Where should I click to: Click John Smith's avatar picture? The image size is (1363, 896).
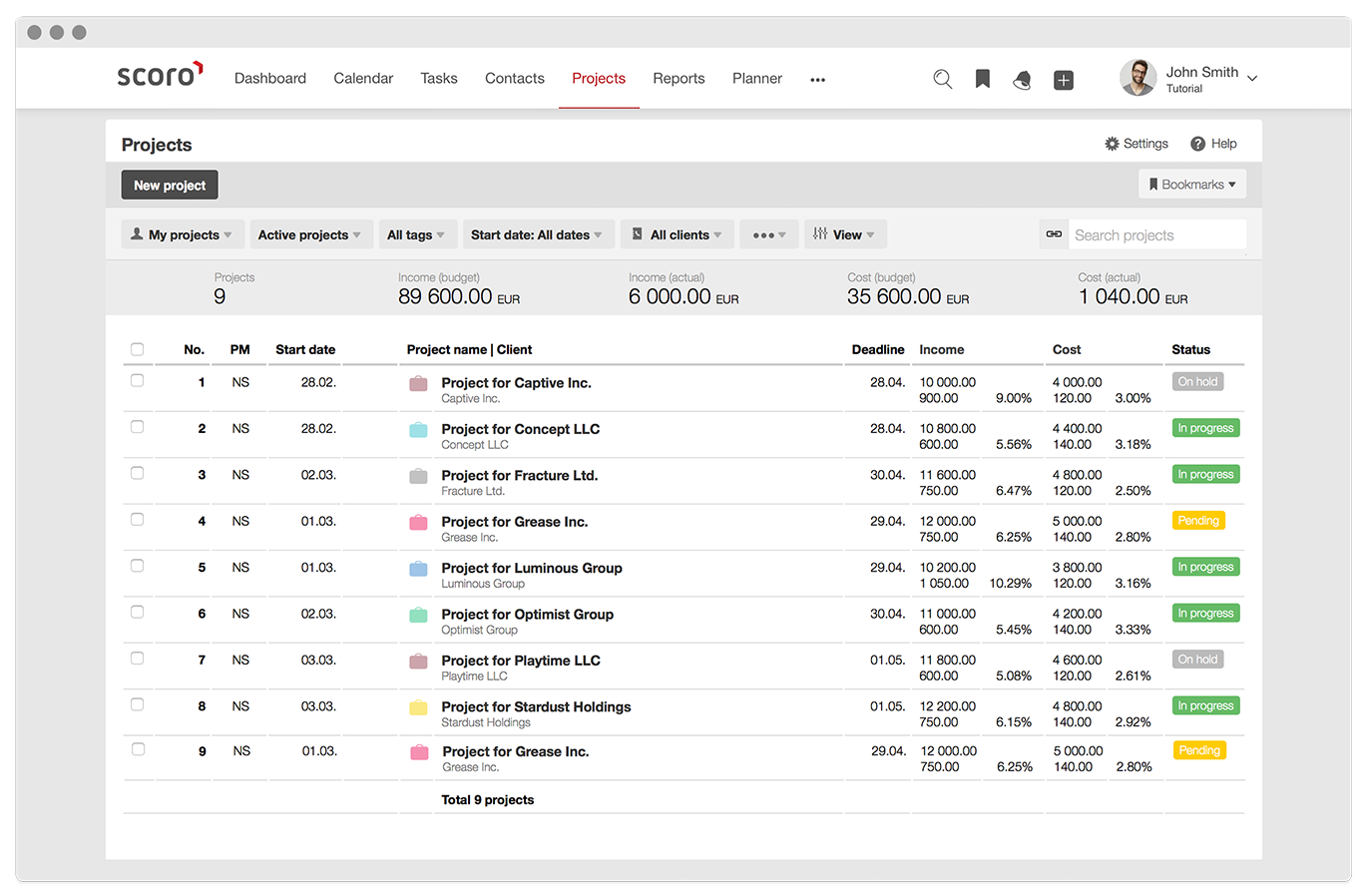pyautogui.click(x=1137, y=78)
